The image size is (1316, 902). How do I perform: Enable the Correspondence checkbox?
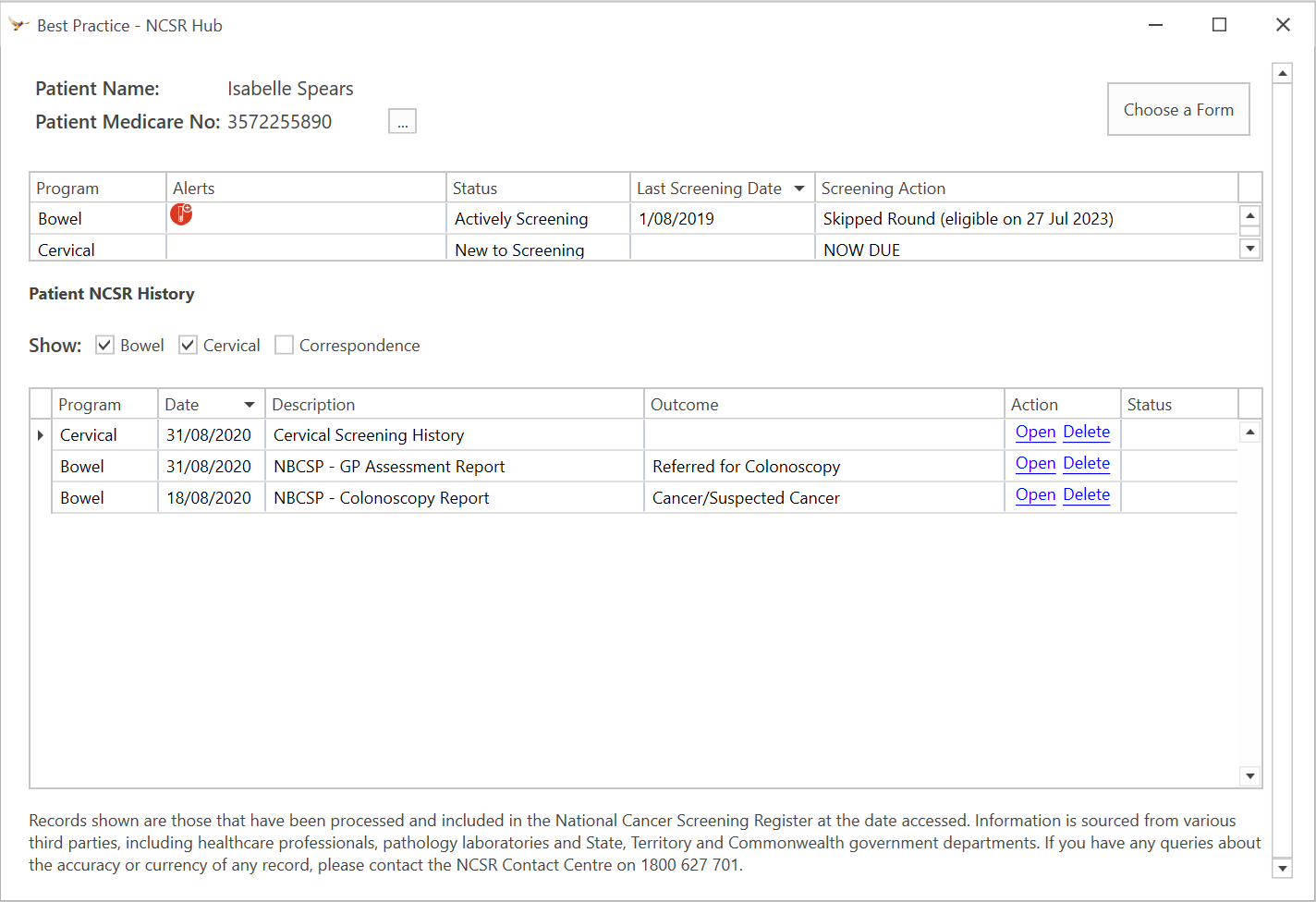pyautogui.click(x=284, y=345)
